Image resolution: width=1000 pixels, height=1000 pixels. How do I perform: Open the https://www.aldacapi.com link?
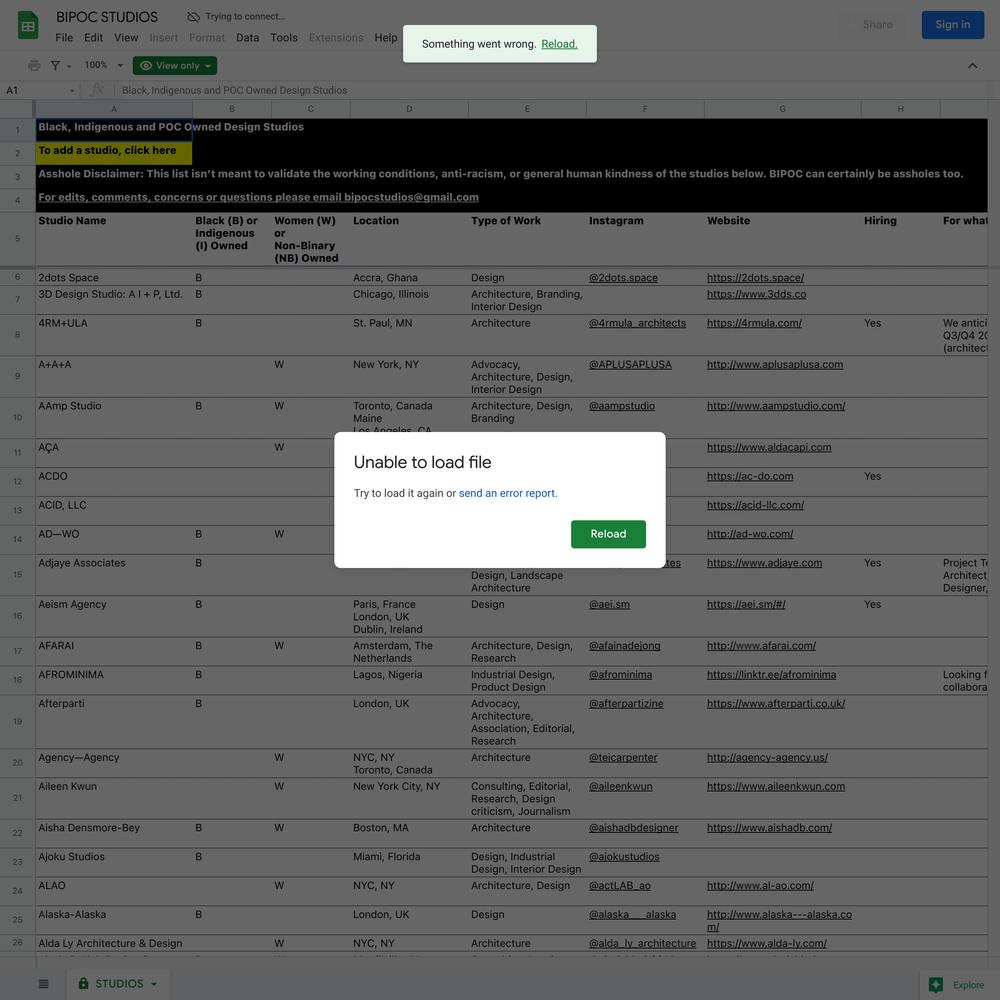click(x=769, y=448)
